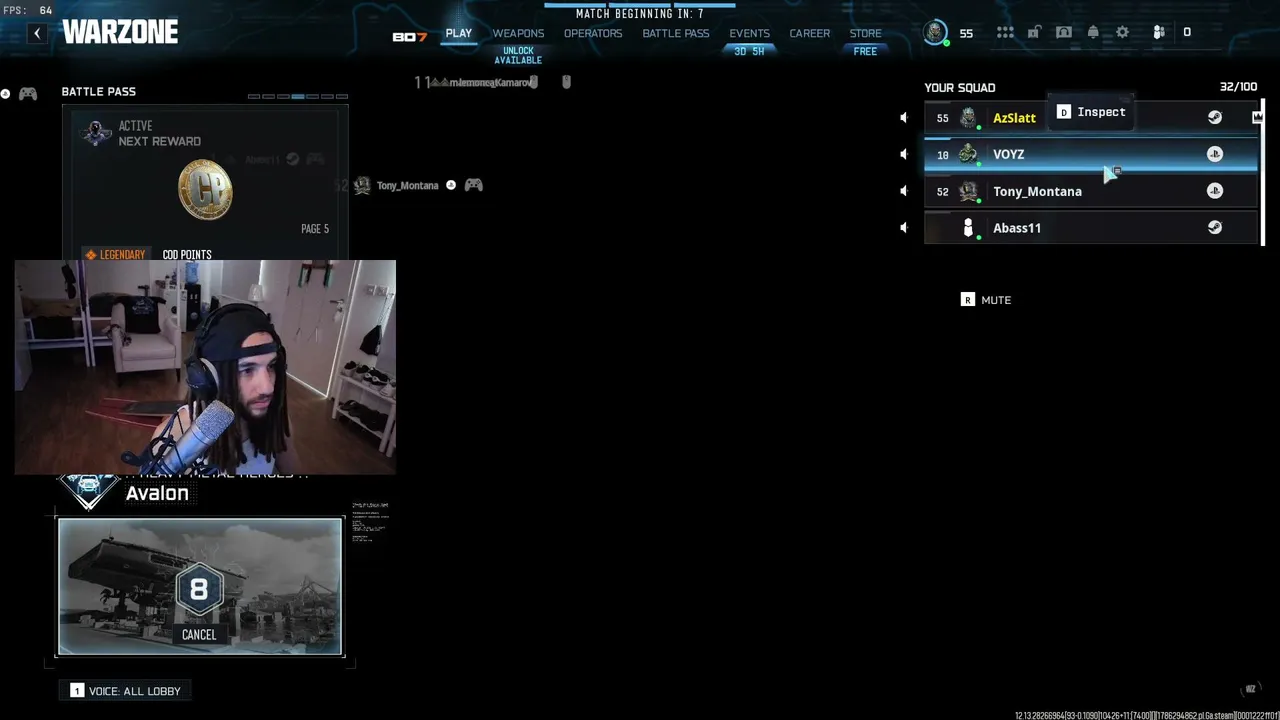Switch to the PLAY tab
The image size is (1280, 720).
(459, 33)
